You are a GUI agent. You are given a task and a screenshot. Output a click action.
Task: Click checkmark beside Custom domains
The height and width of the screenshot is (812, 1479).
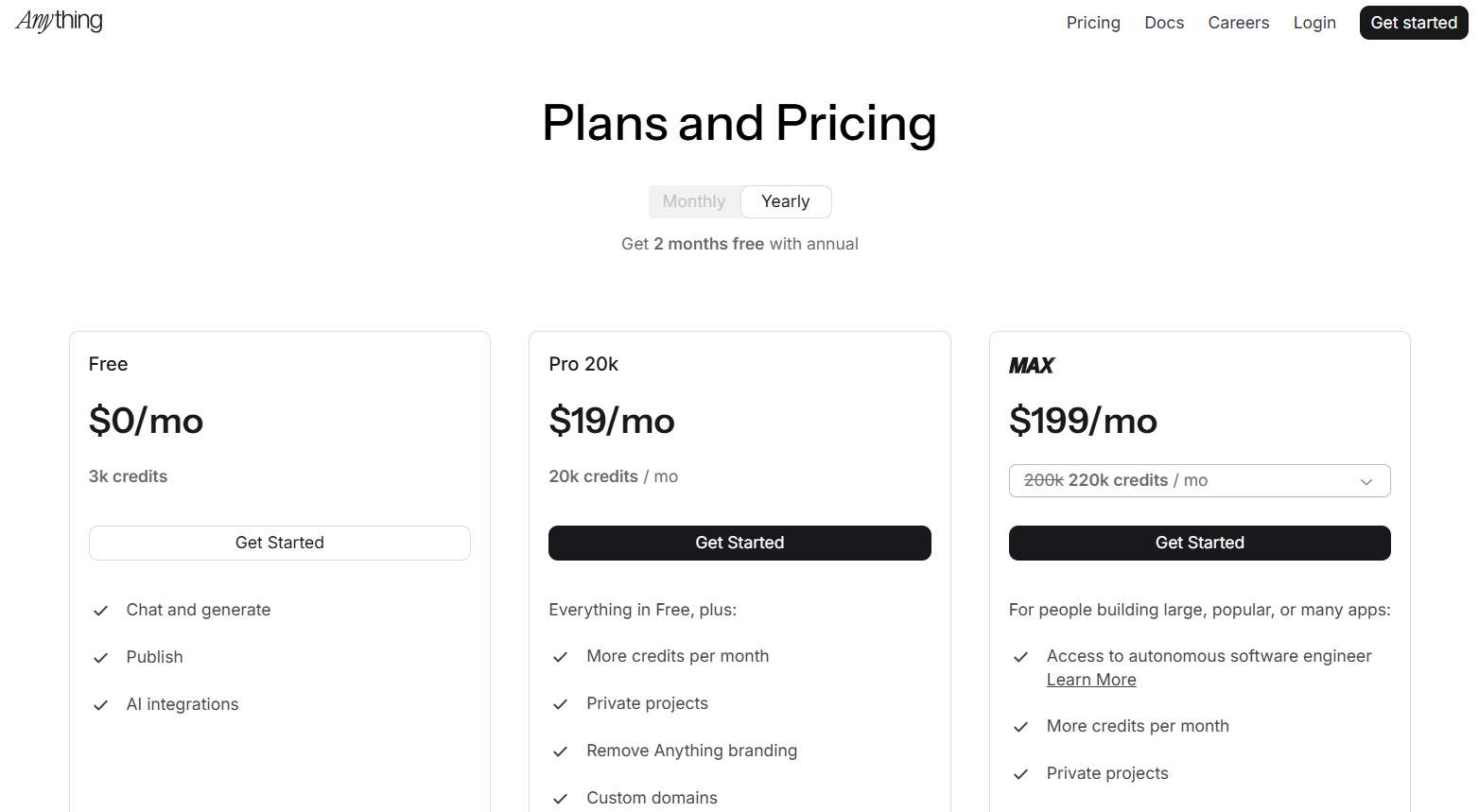coord(560,799)
